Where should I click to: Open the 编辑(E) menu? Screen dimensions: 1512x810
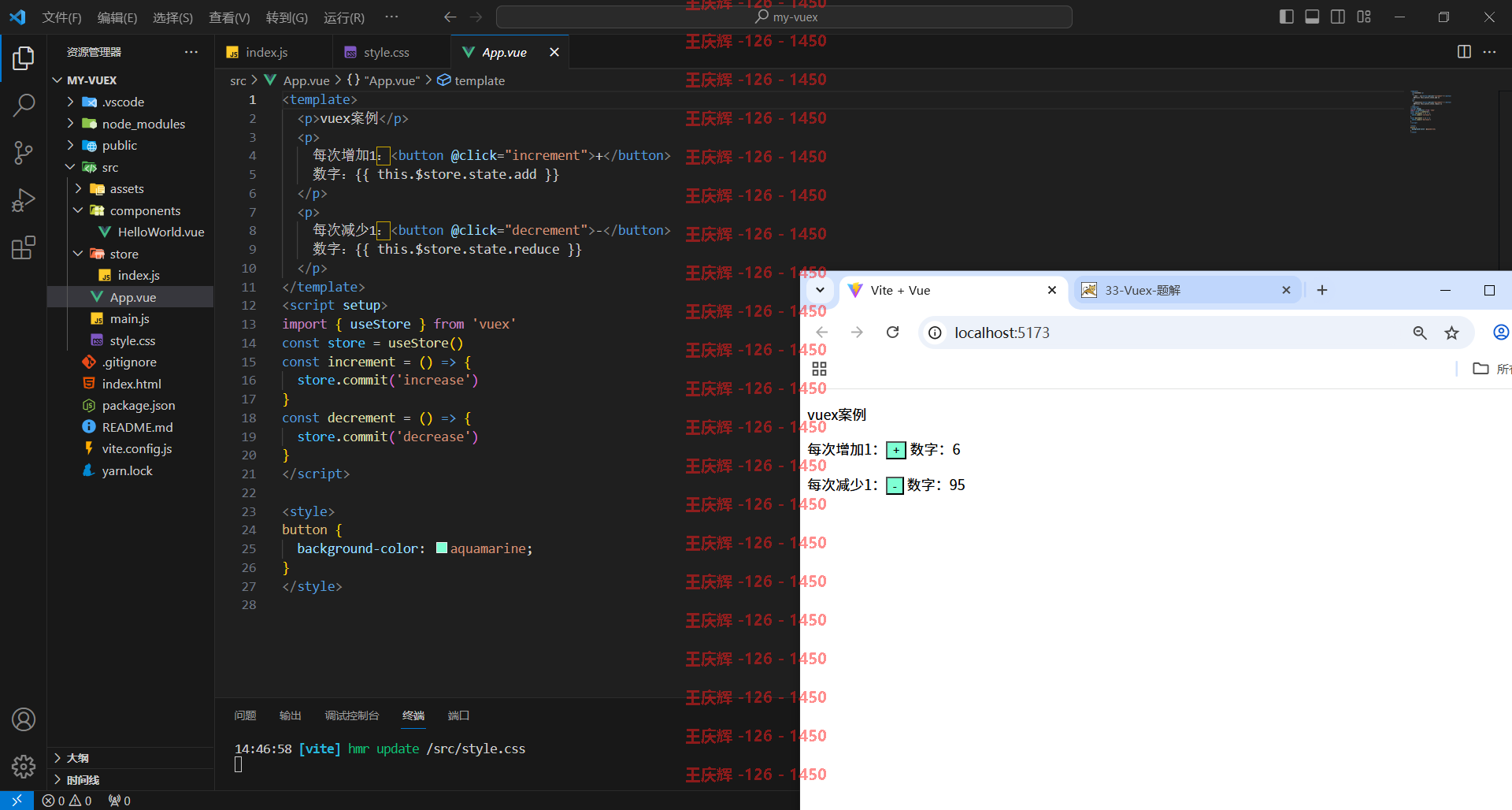click(x=117, y=17)
